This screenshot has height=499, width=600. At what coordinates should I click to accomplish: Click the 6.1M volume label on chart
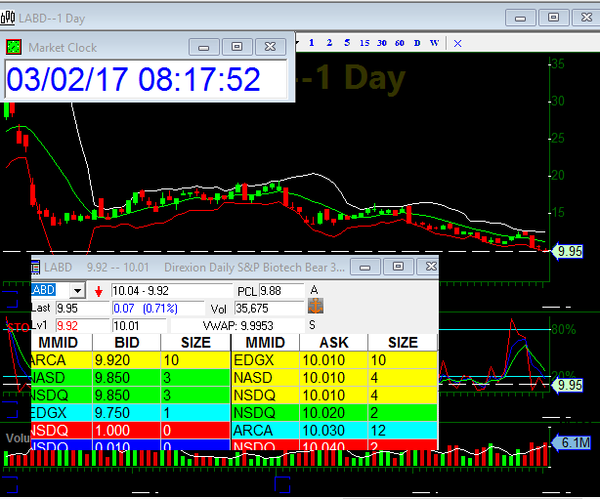pos(573,442)
